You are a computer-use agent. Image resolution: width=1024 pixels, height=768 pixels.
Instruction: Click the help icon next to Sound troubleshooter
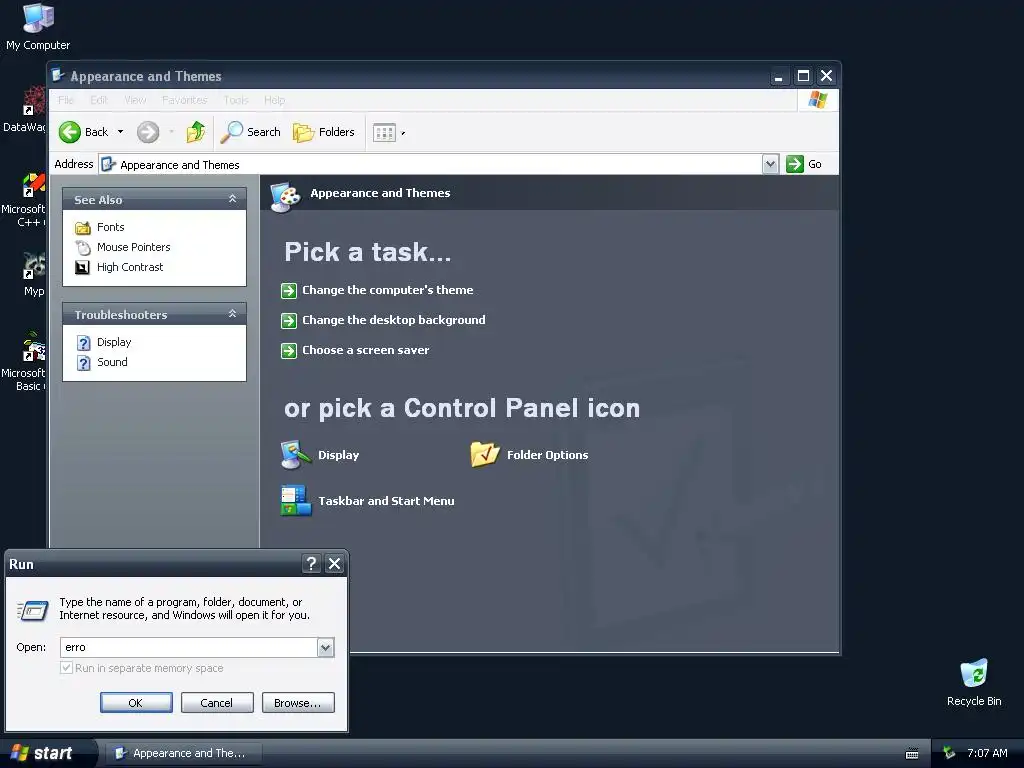pos(84,362)
